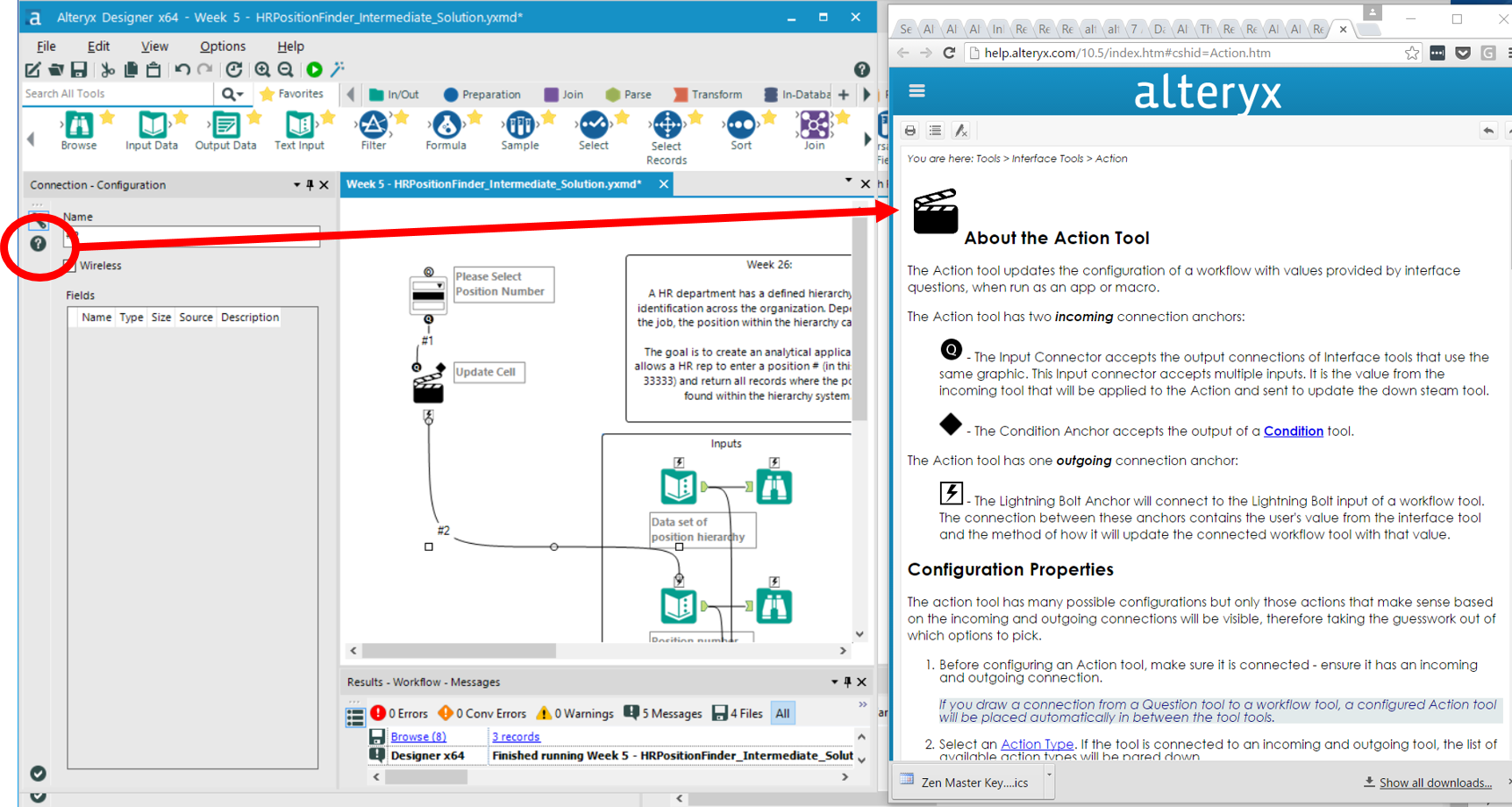Open the Edit menu

click(98, 46)
